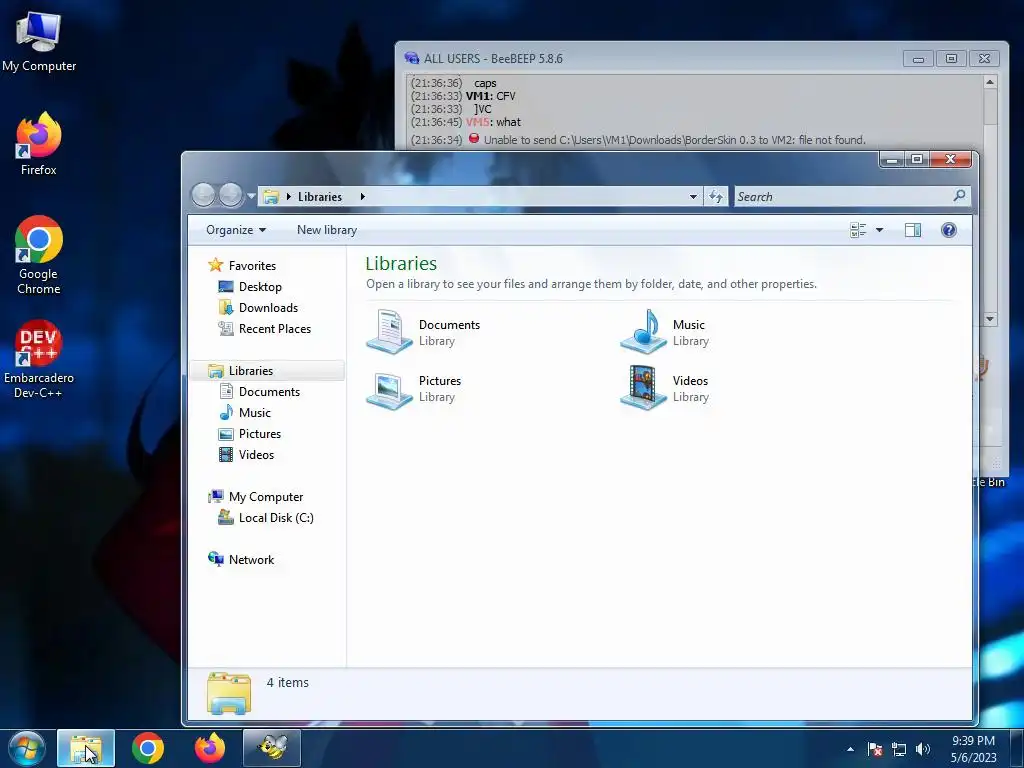Screen dimensions: 1024x768
Task: Click the 'Open a library to see your files' description
Action: coord(591,284)
